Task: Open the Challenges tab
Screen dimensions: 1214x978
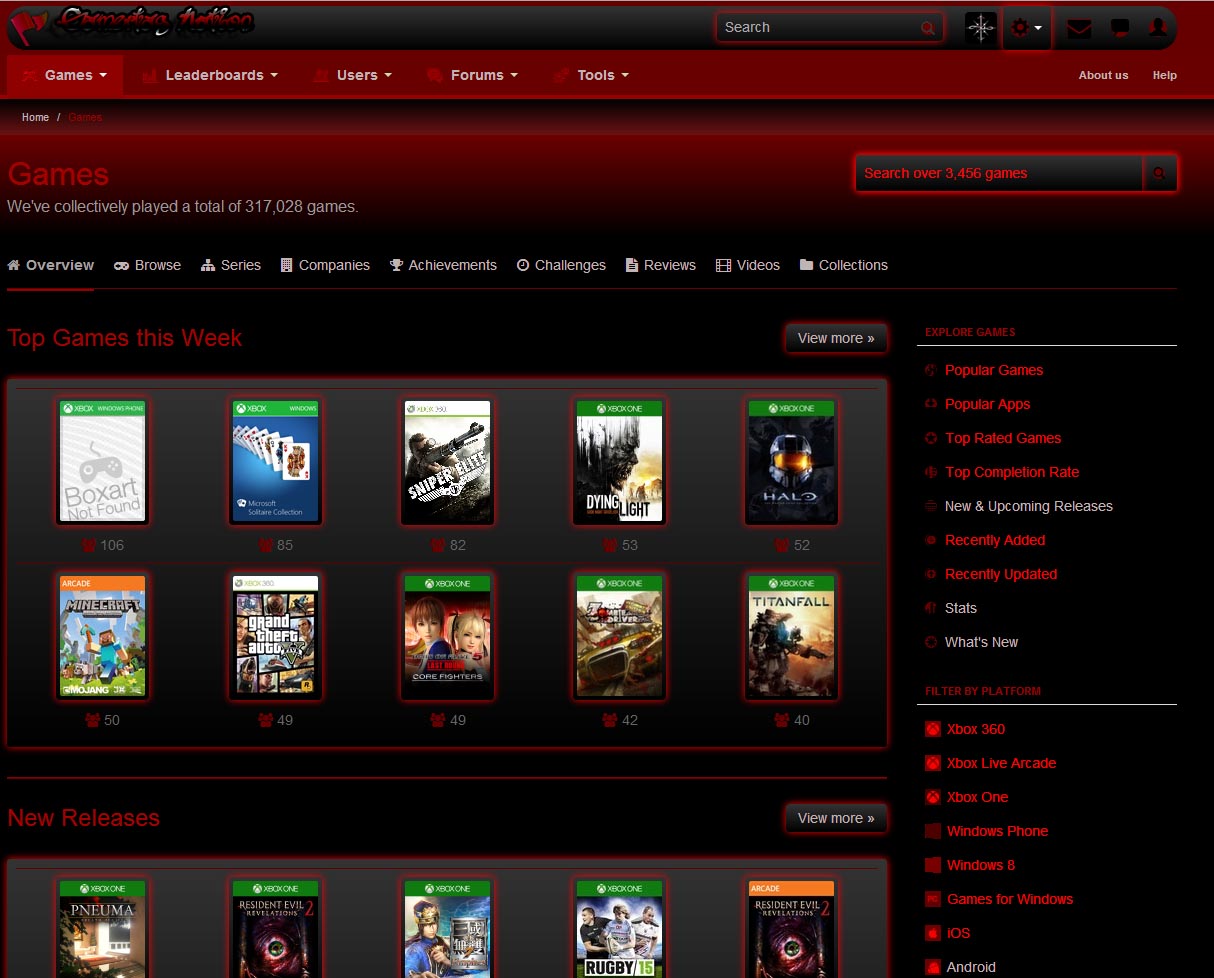Action: point(561,265)
